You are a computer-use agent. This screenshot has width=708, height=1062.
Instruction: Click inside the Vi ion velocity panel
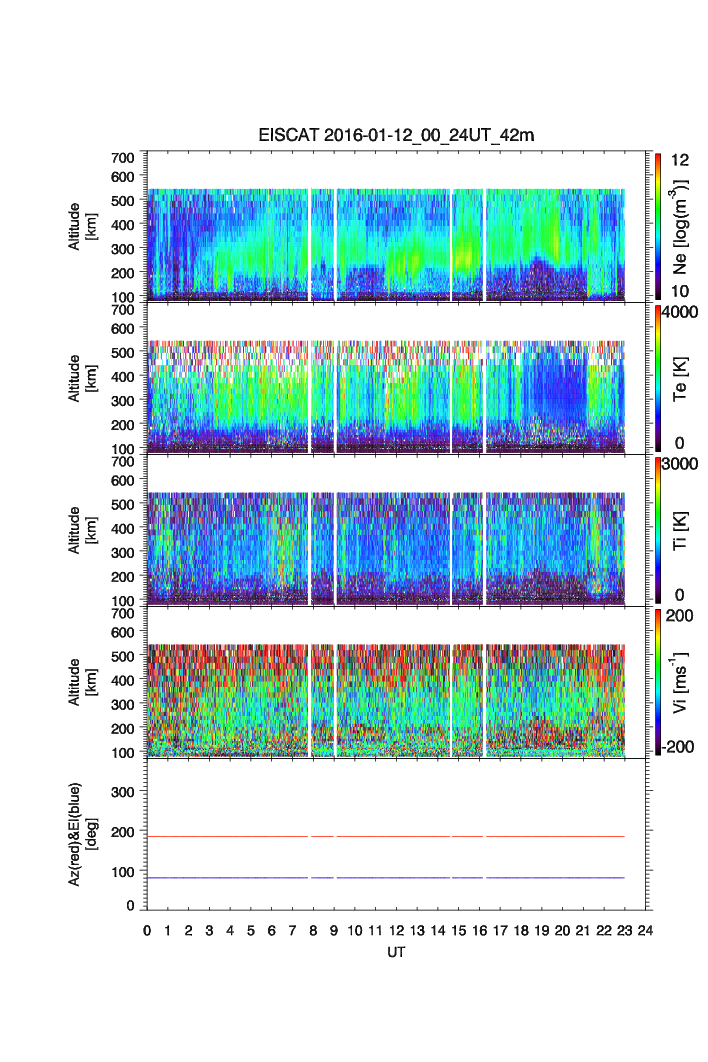click(x=396, y=681)
